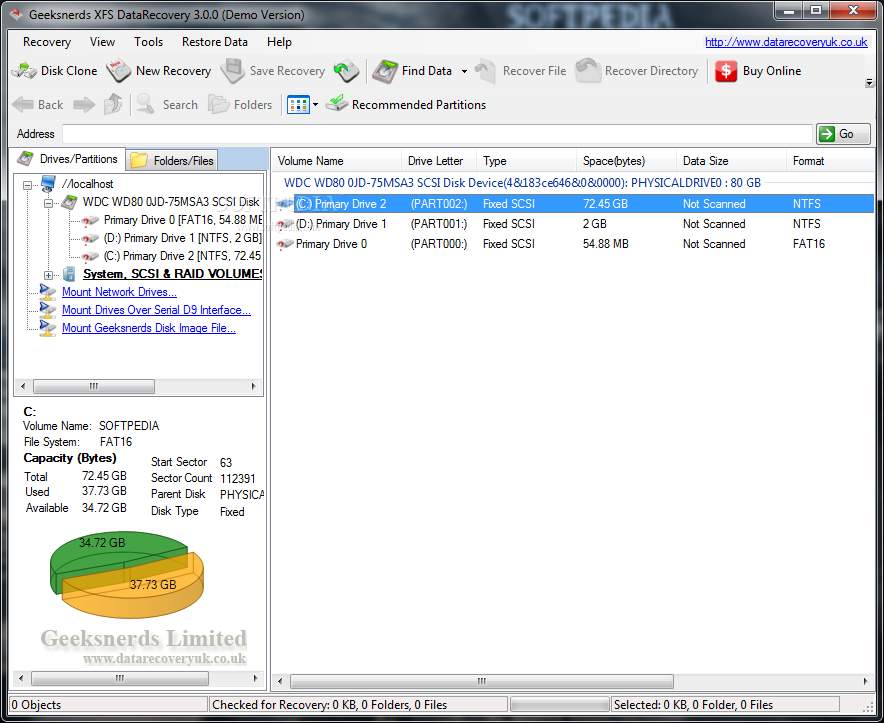Open the Restore Data menu
This screenshot has width=884, height=723.
click(214, 42)
